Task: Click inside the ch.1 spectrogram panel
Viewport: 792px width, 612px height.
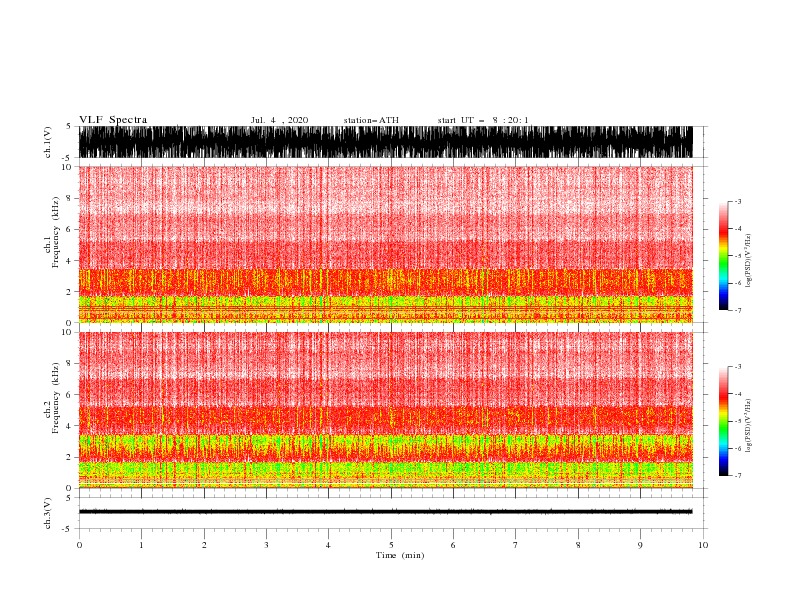Action: 385,244
